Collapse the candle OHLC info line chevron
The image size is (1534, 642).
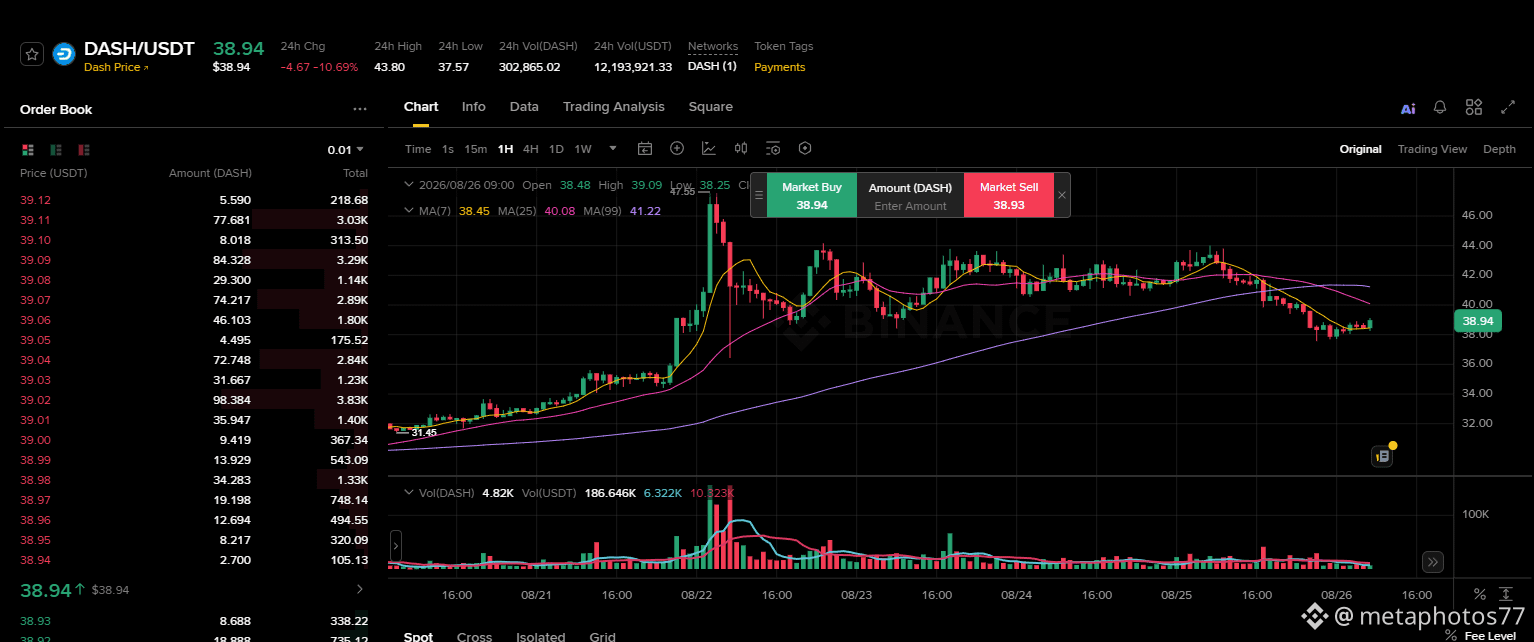click(408, 185)
